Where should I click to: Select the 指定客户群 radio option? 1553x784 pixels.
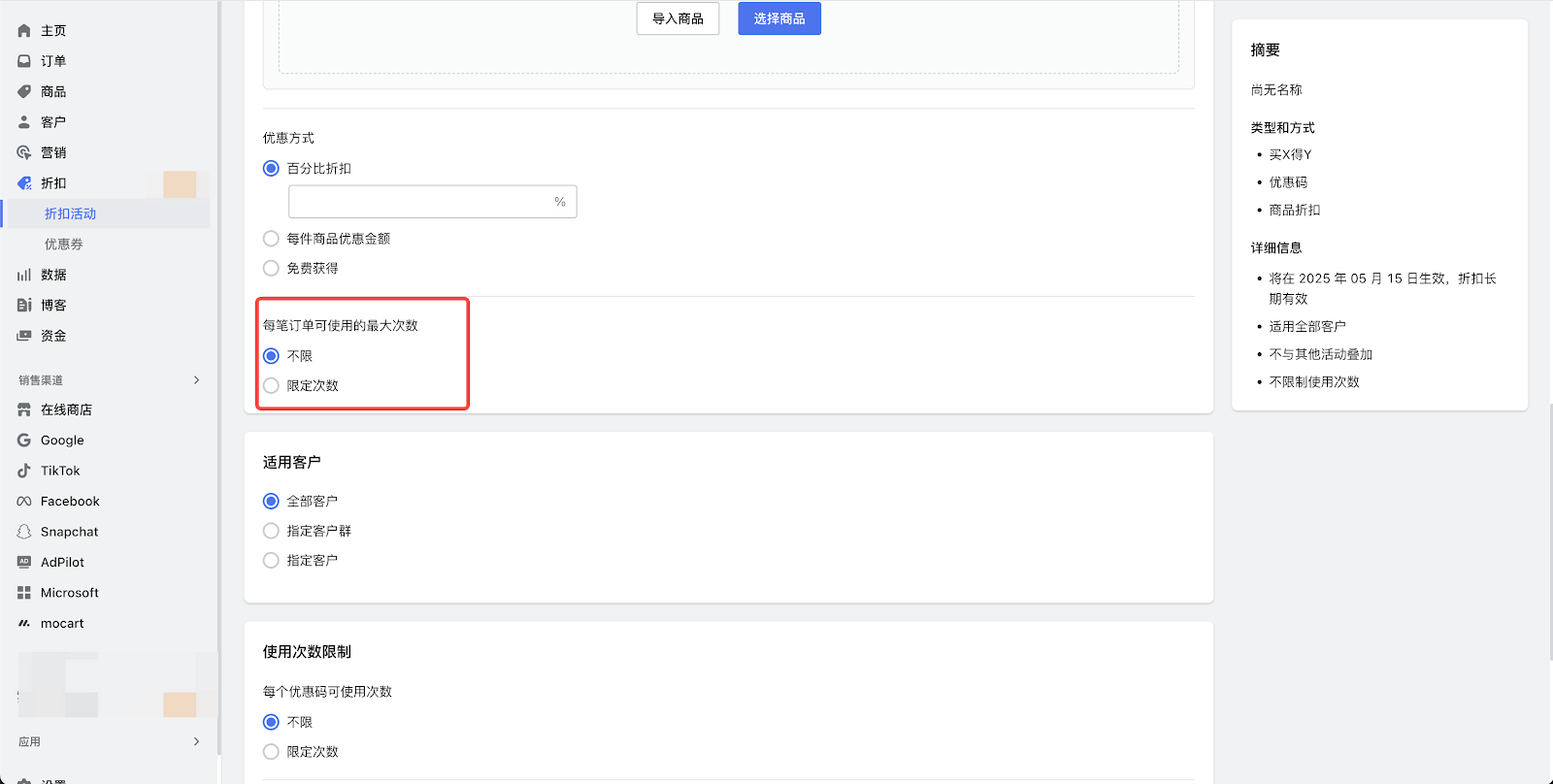tap(271, 531)
